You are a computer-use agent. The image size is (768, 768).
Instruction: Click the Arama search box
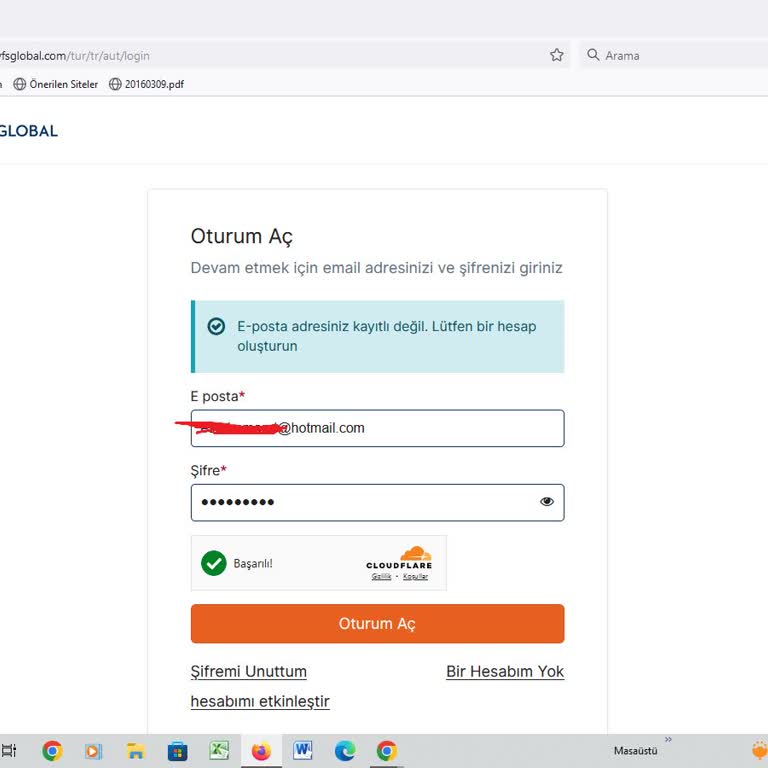pyautogui.click(x=673, y=55)
